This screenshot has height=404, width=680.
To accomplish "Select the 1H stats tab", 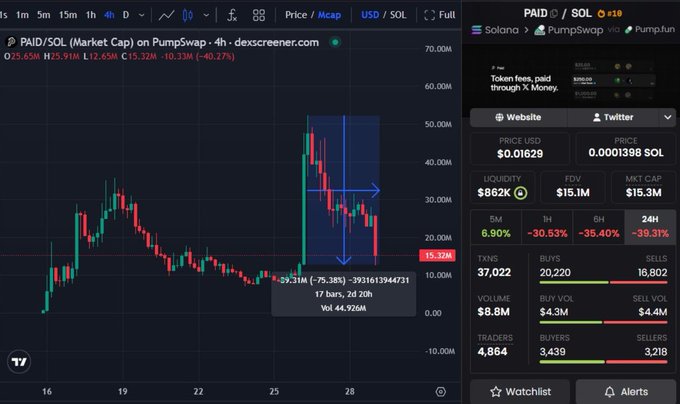I will 547,228.
